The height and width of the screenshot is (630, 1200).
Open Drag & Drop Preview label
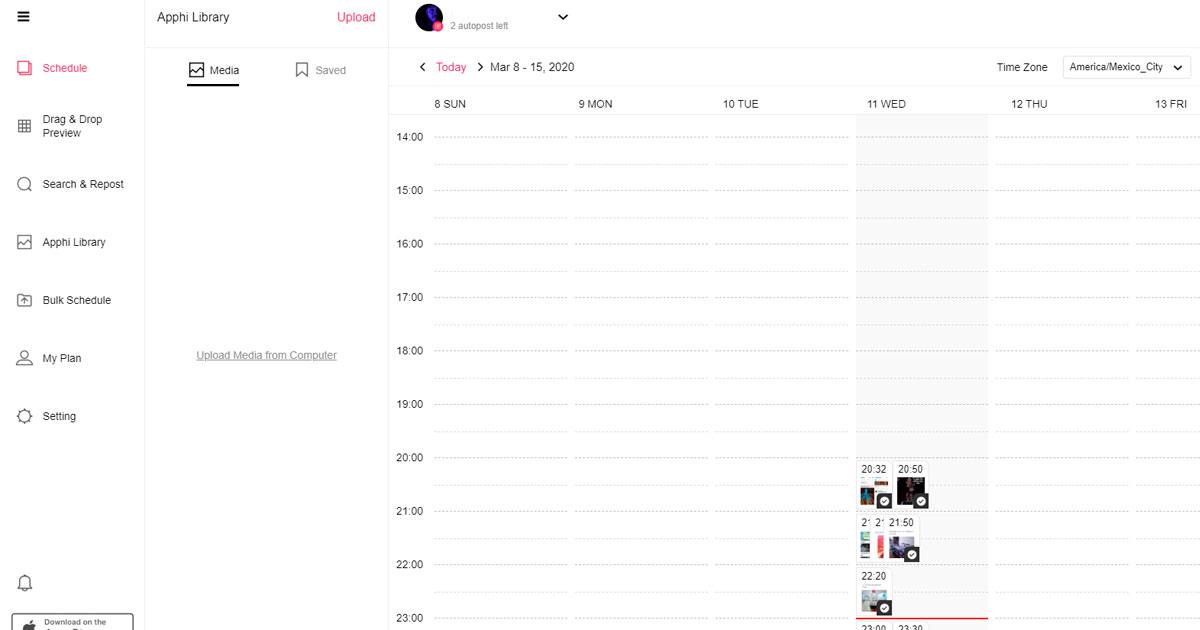pos(72,126)
